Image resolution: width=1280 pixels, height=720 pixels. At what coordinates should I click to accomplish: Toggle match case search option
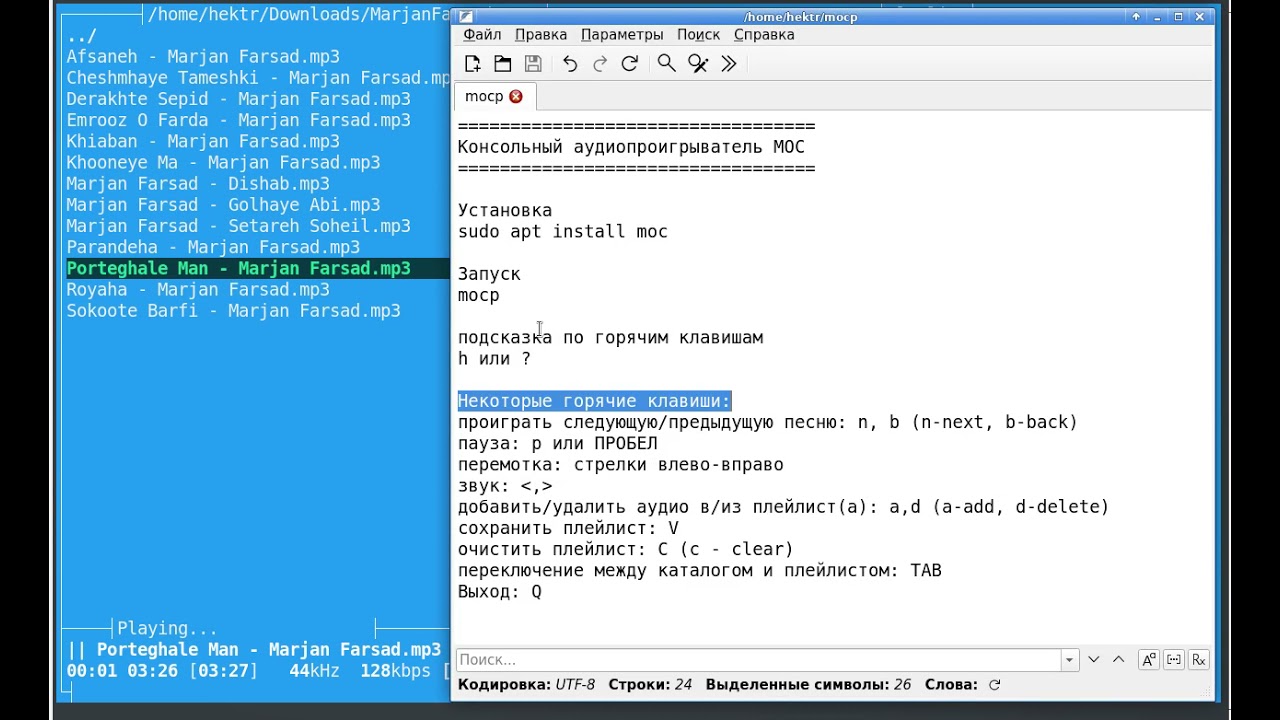point(1148,660)
